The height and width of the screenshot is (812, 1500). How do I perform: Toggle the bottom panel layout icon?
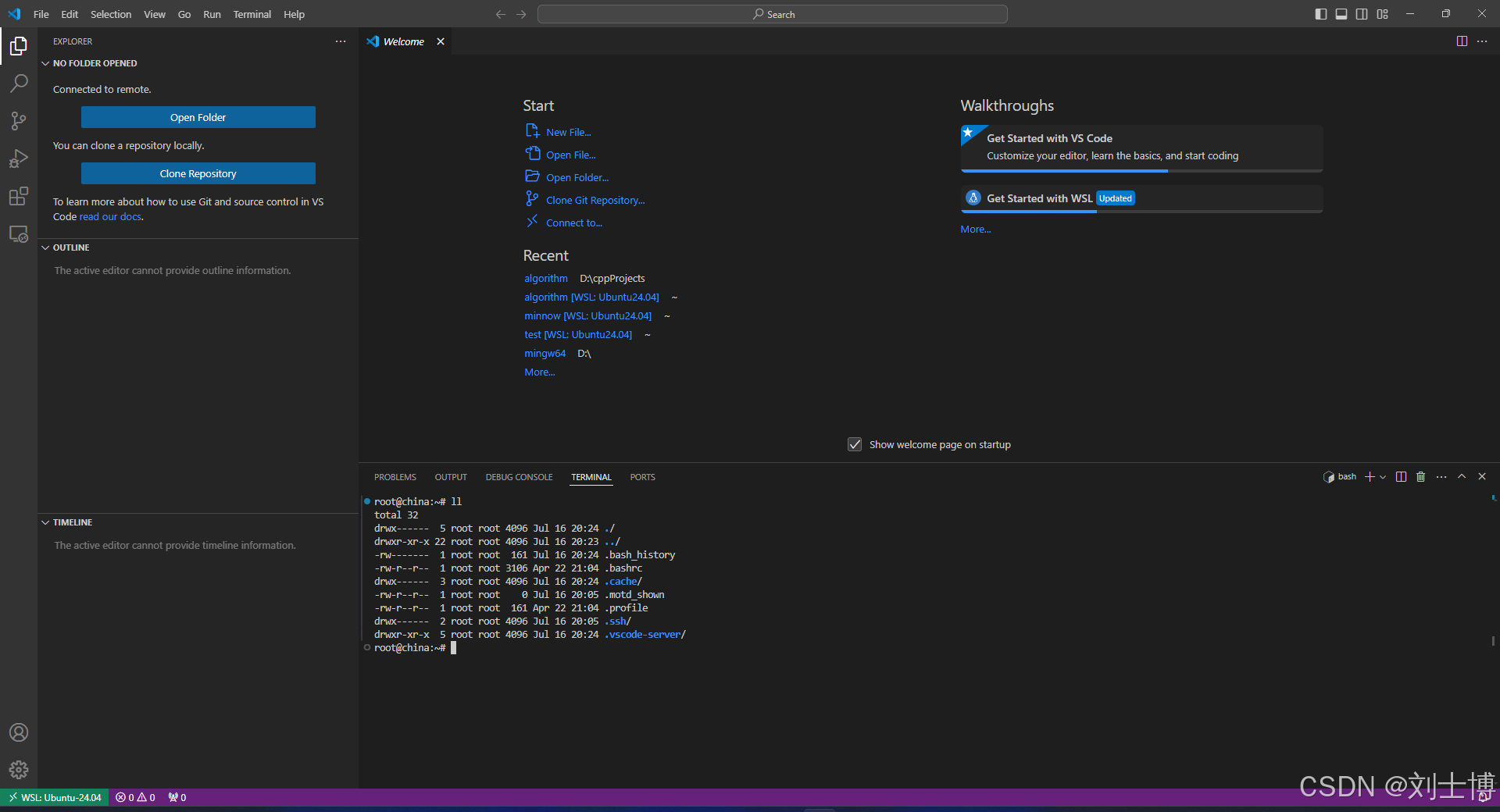pyautogui.click(x=1341, y=14)
